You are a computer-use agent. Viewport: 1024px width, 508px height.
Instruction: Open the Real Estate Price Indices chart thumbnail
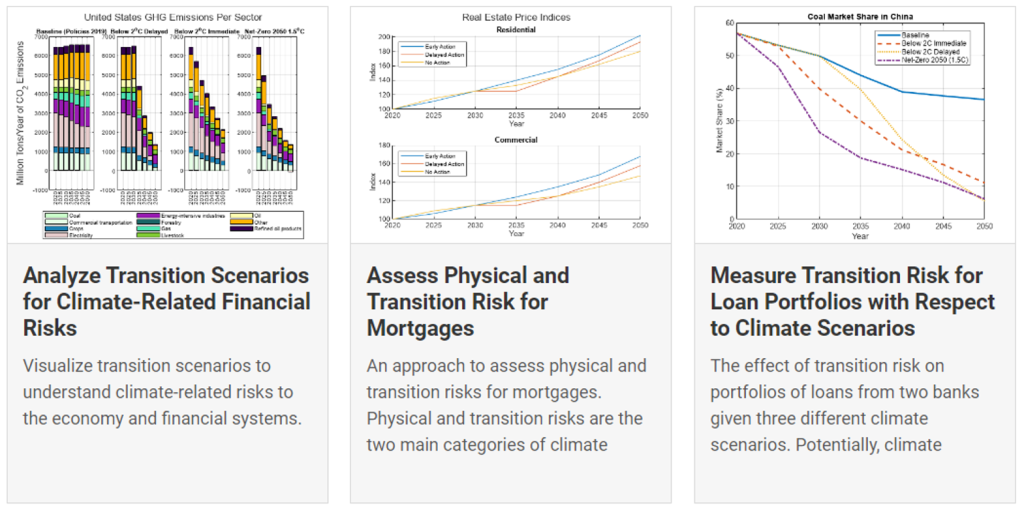click(x=510, y=125)
